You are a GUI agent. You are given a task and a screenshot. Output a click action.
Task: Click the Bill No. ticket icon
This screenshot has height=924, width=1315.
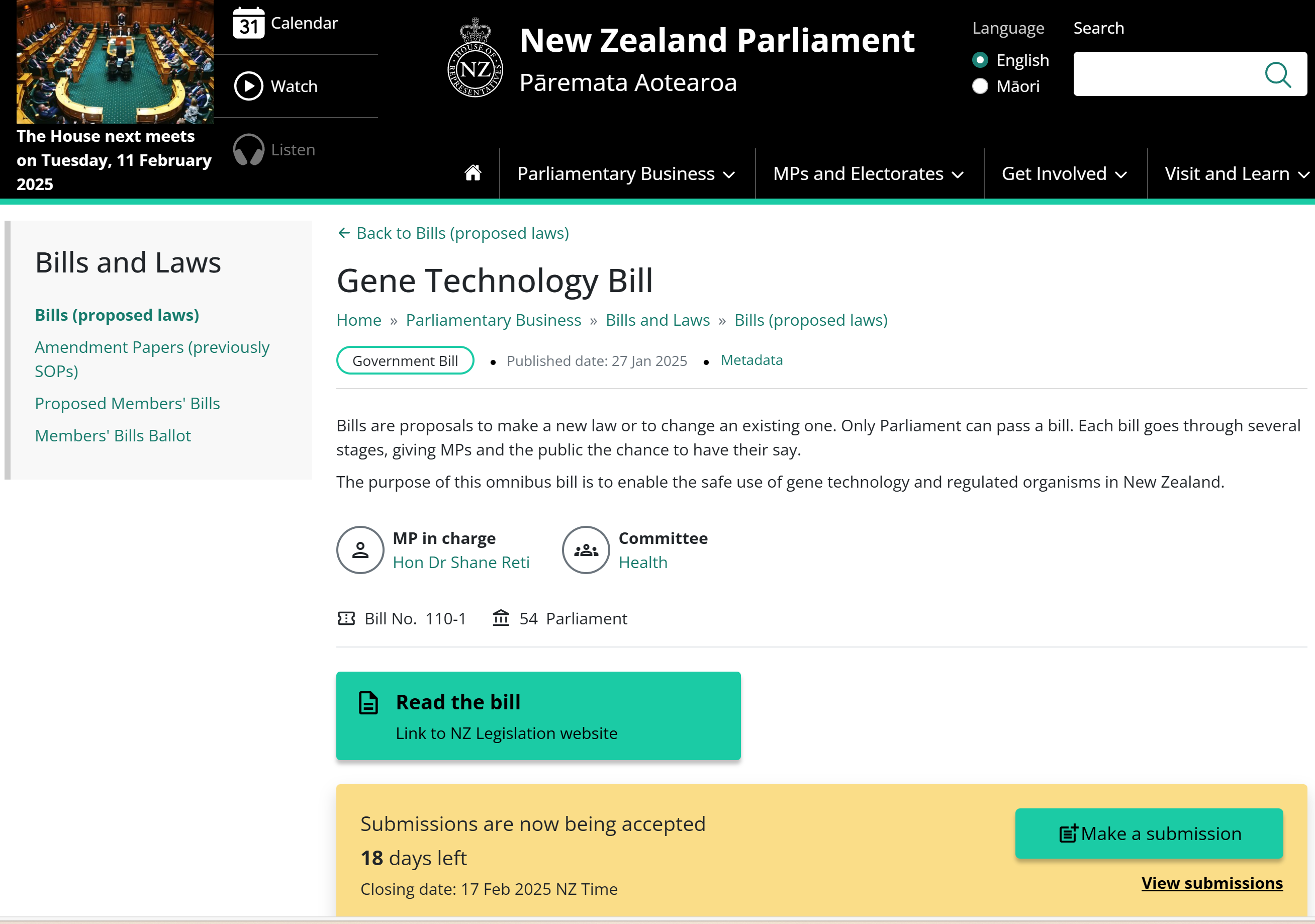pos(346,619)
